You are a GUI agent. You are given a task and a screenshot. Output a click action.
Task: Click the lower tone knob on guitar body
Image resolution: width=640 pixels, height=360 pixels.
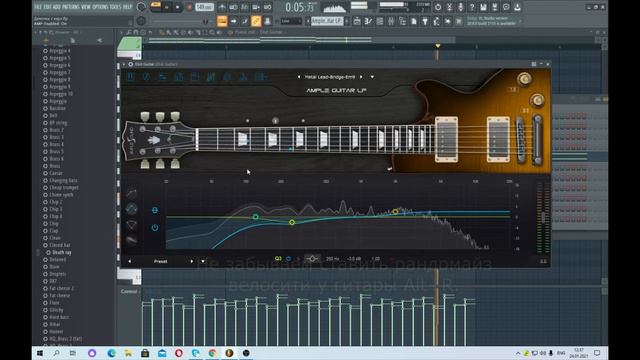[537, 100]
